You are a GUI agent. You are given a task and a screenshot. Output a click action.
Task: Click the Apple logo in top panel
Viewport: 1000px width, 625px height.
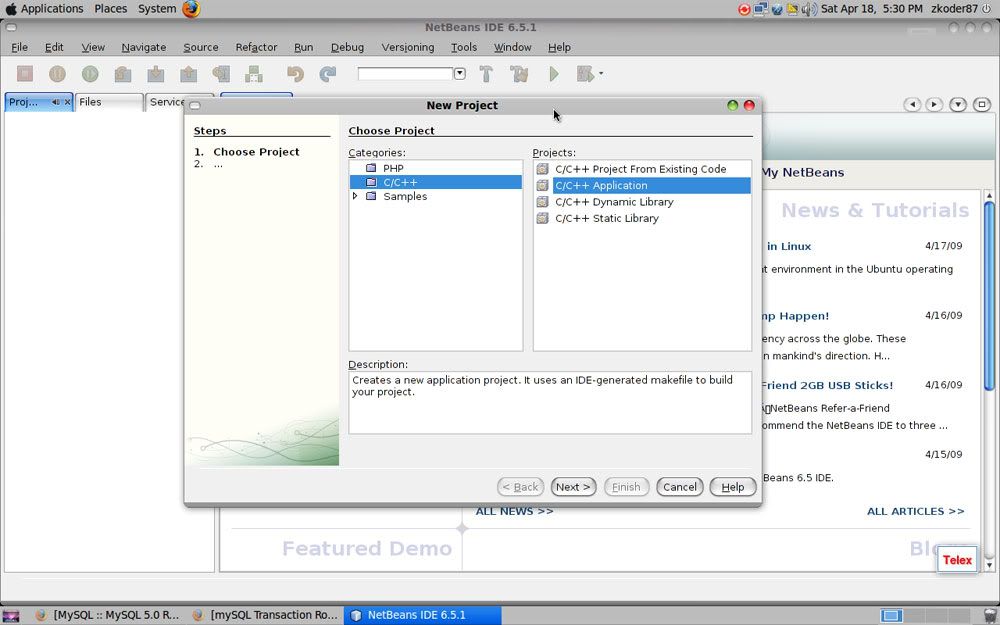pyautogui.click(x=10, y=9)
